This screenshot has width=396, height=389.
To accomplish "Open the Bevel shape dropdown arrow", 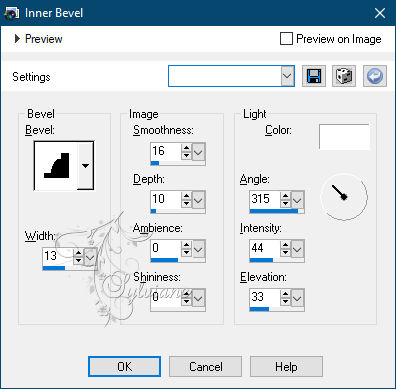I will click(x=85, y=166).
